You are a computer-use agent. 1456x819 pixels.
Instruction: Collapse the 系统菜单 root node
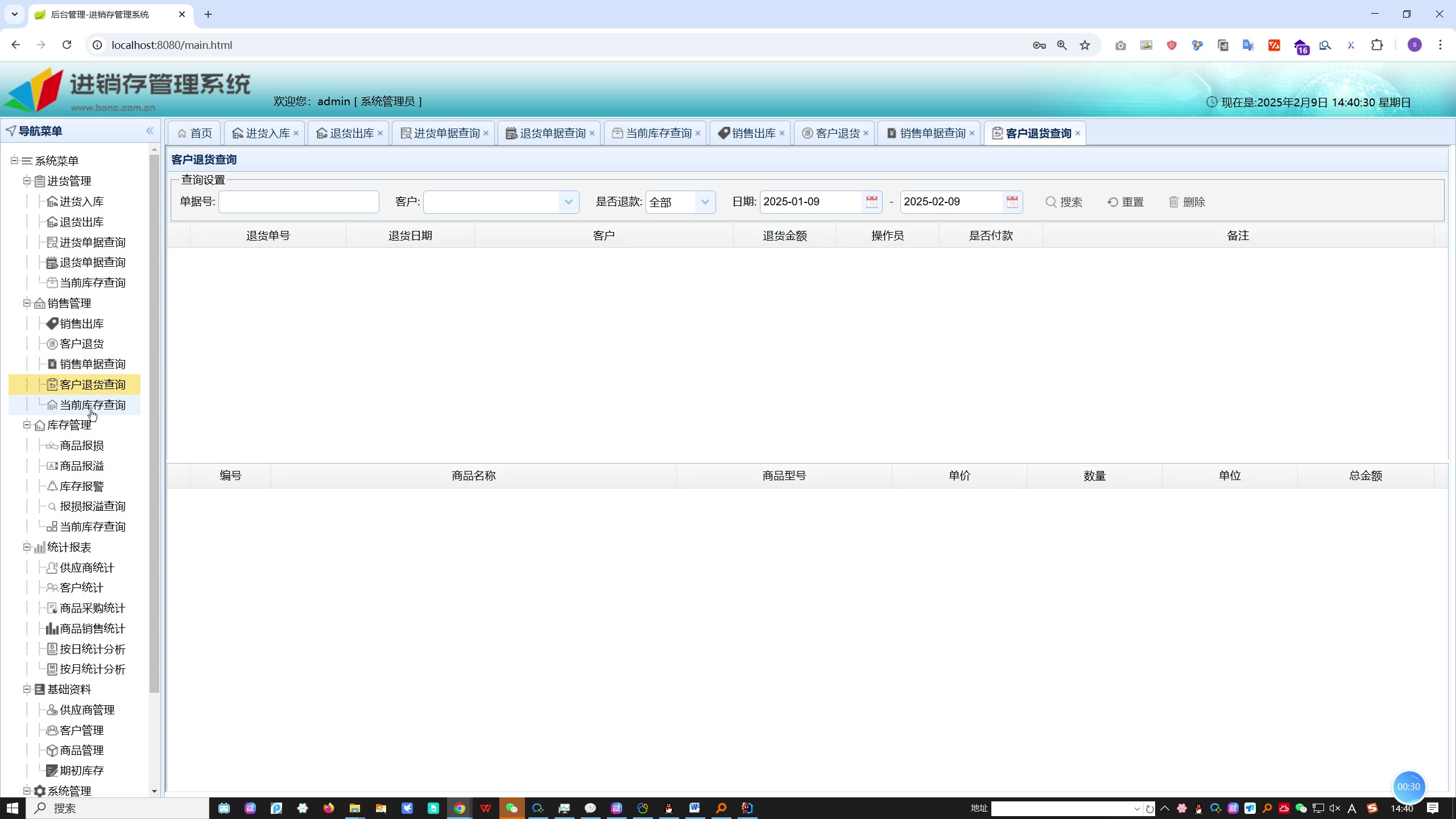click(x=14, y=160)
